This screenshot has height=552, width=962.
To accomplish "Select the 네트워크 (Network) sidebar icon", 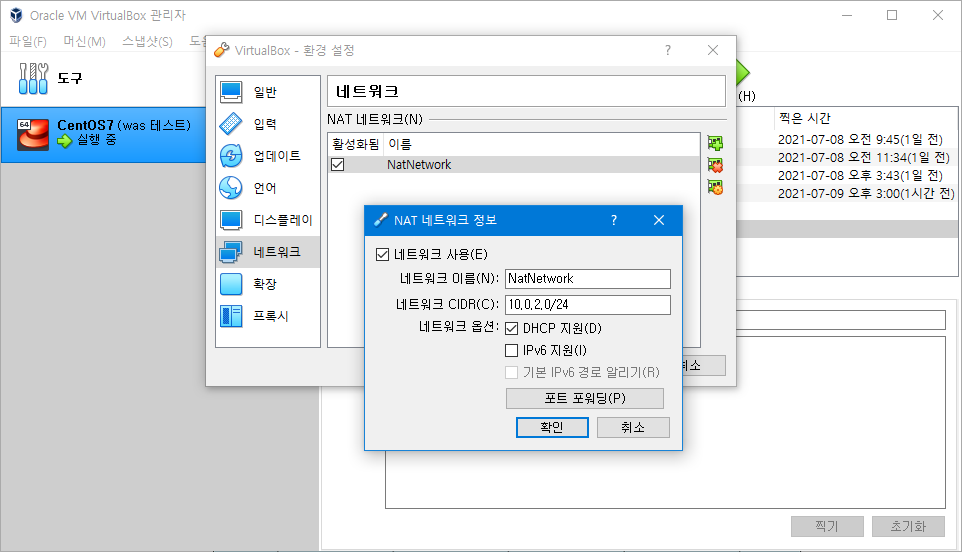I will 231,252.
